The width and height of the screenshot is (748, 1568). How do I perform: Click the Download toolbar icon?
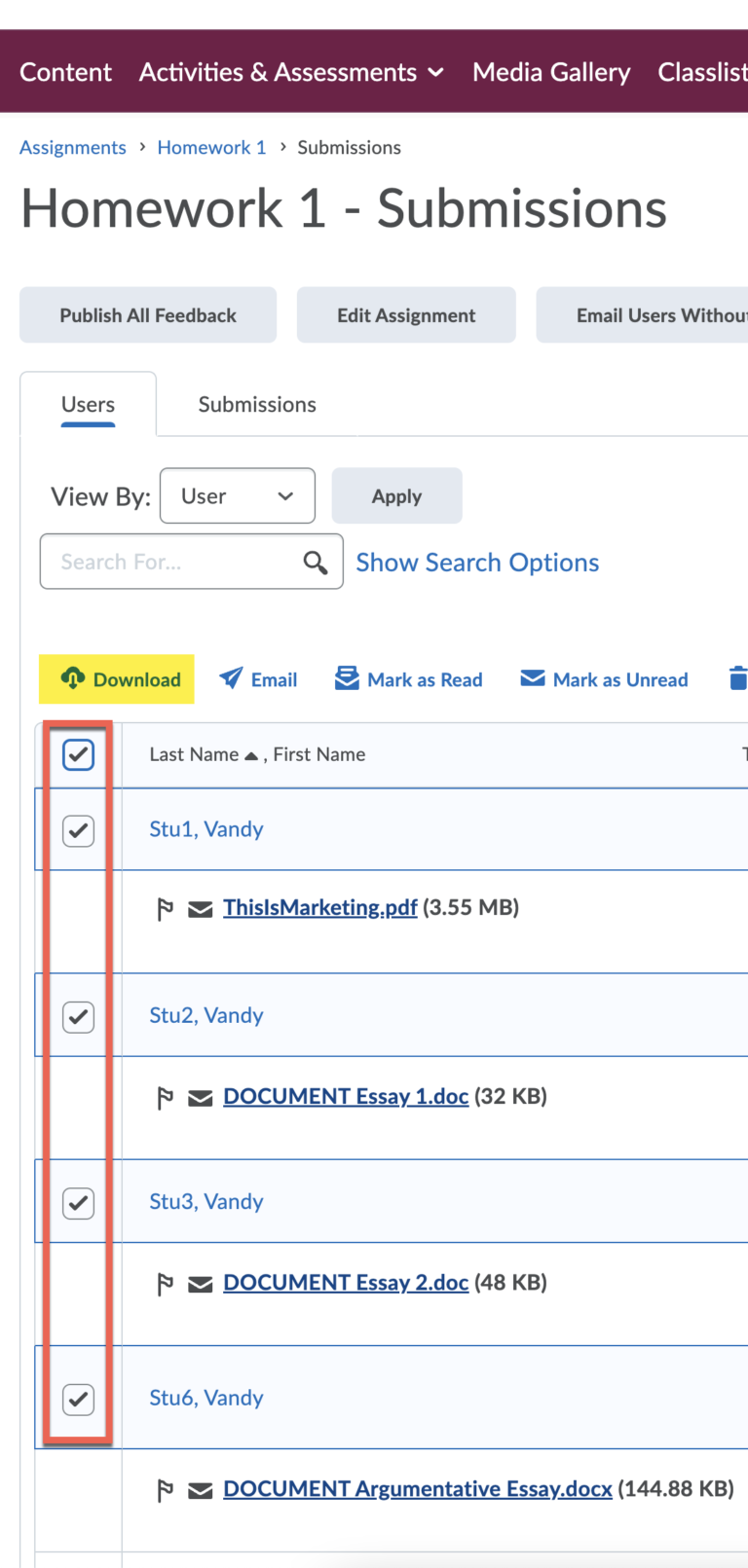[x=71, y=678]
